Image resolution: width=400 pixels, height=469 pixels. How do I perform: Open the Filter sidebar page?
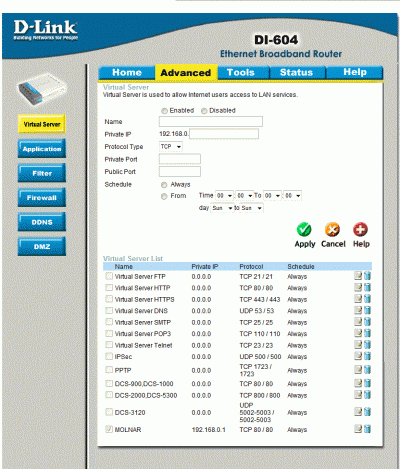42,173
